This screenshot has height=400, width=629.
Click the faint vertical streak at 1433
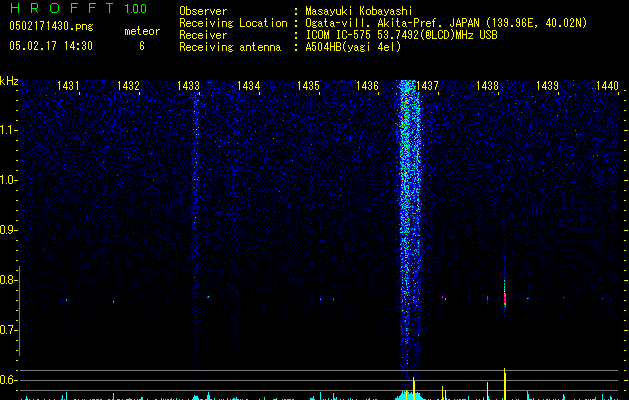click(x=196, y=225)
